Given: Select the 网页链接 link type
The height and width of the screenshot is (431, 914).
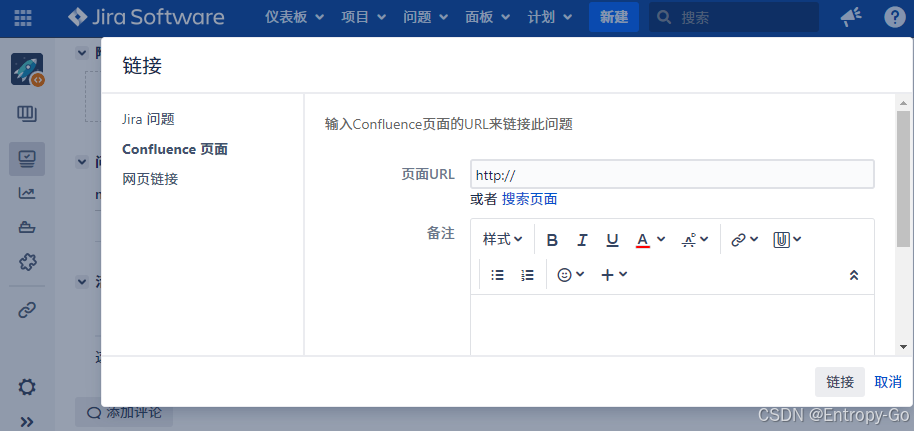Looking at the screenshot, I should (x=150, y=179).
